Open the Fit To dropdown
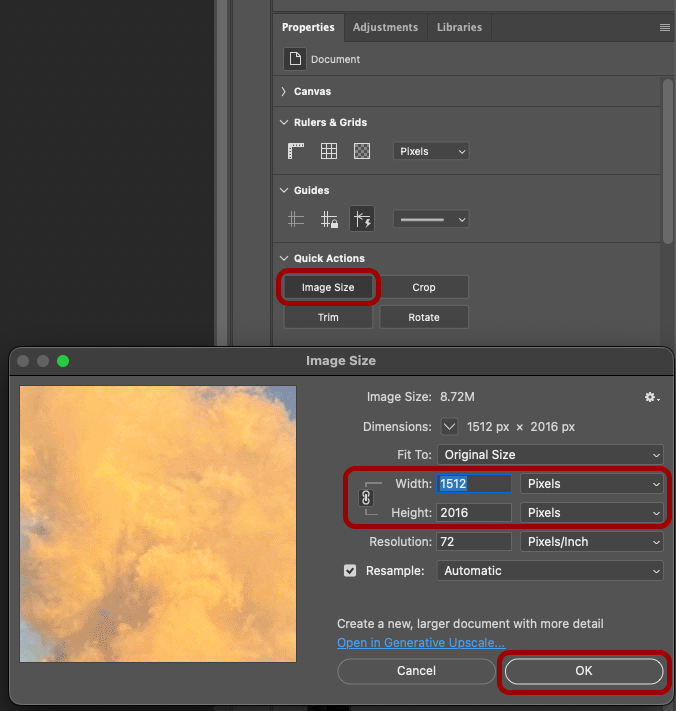Image resolution: width=676 pixels, height=711 pixels. click(x=550, y=455)
